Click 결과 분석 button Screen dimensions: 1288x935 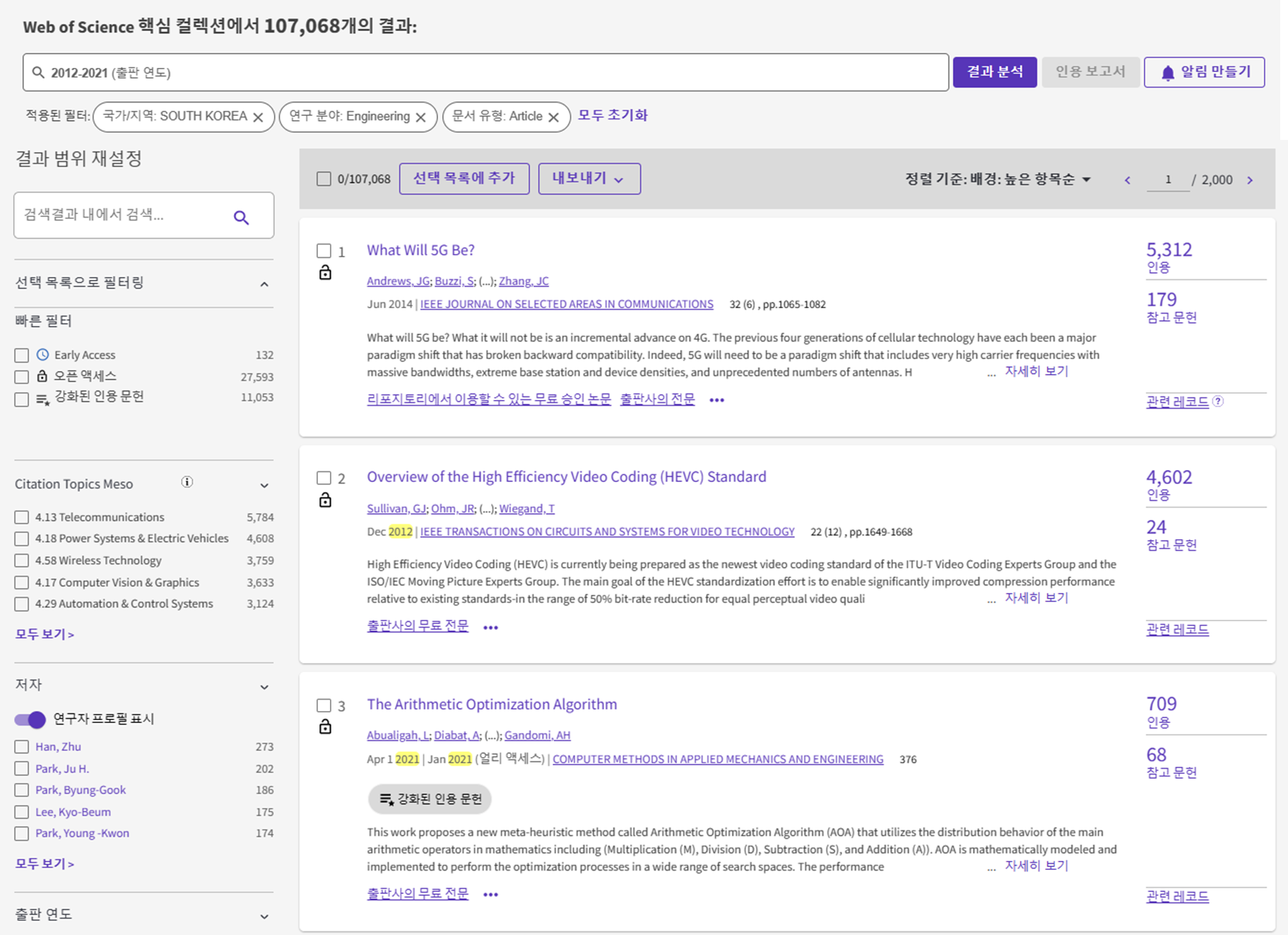pos(995,72)
